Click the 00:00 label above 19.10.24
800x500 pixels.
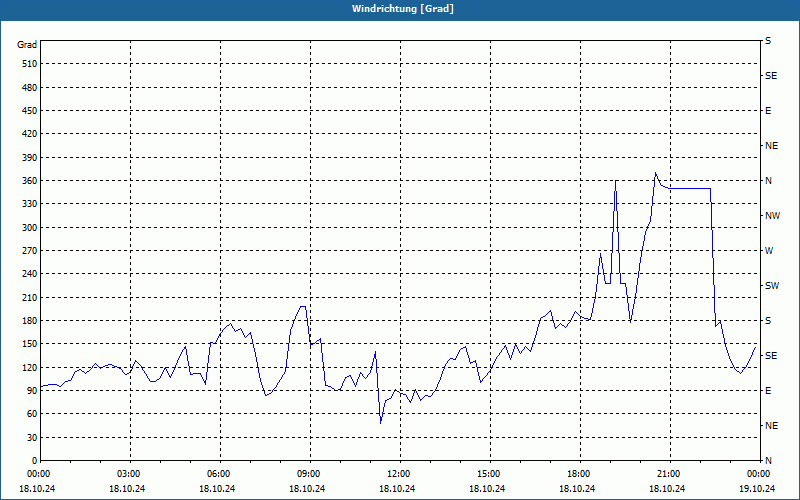759,473
